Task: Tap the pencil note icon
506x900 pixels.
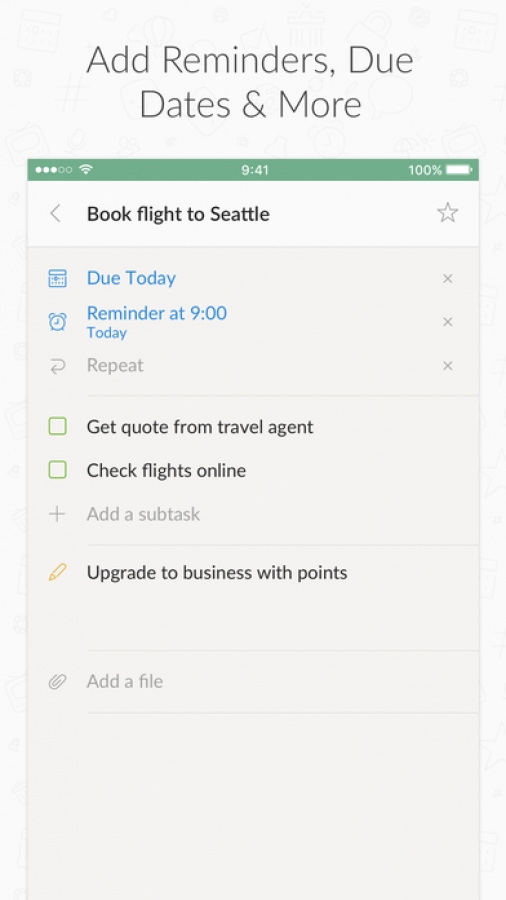Action: 57,572
